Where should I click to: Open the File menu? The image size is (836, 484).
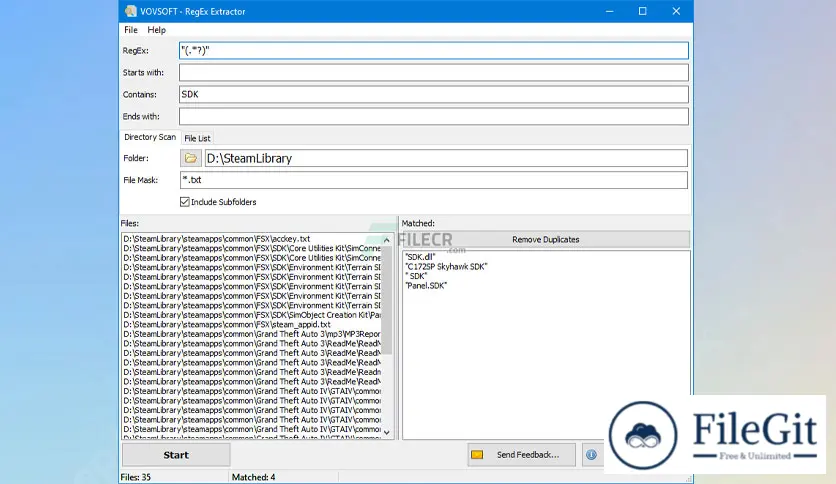pos(131,30)
